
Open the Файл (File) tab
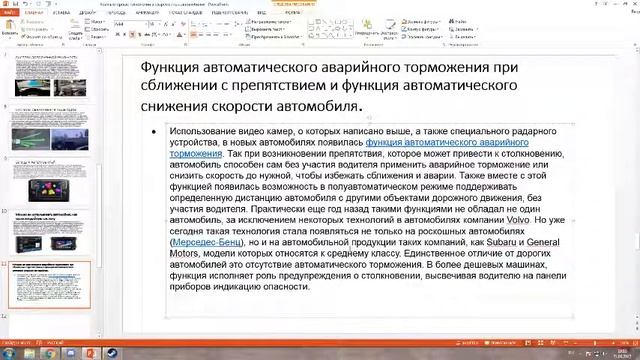coord(9,13)
